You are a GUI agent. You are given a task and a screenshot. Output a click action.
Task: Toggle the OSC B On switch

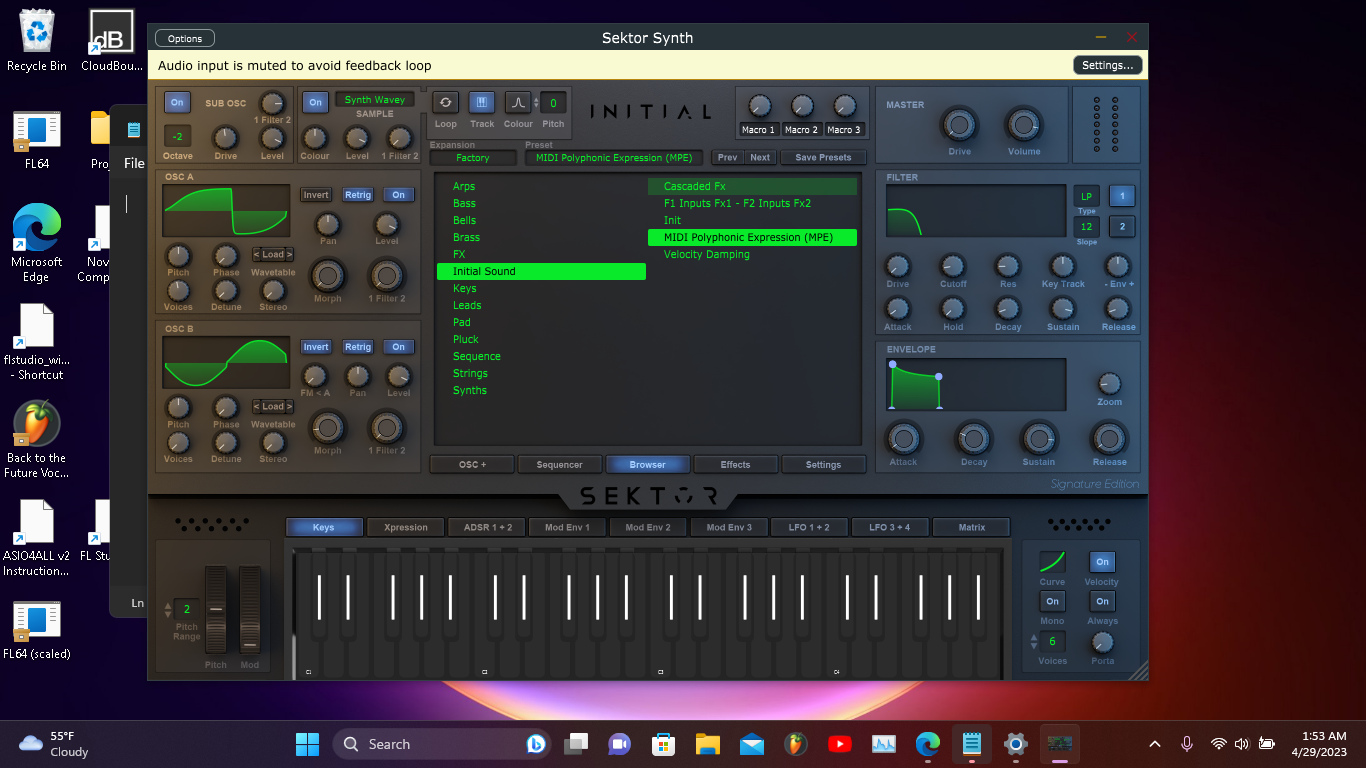pos(399,347)
